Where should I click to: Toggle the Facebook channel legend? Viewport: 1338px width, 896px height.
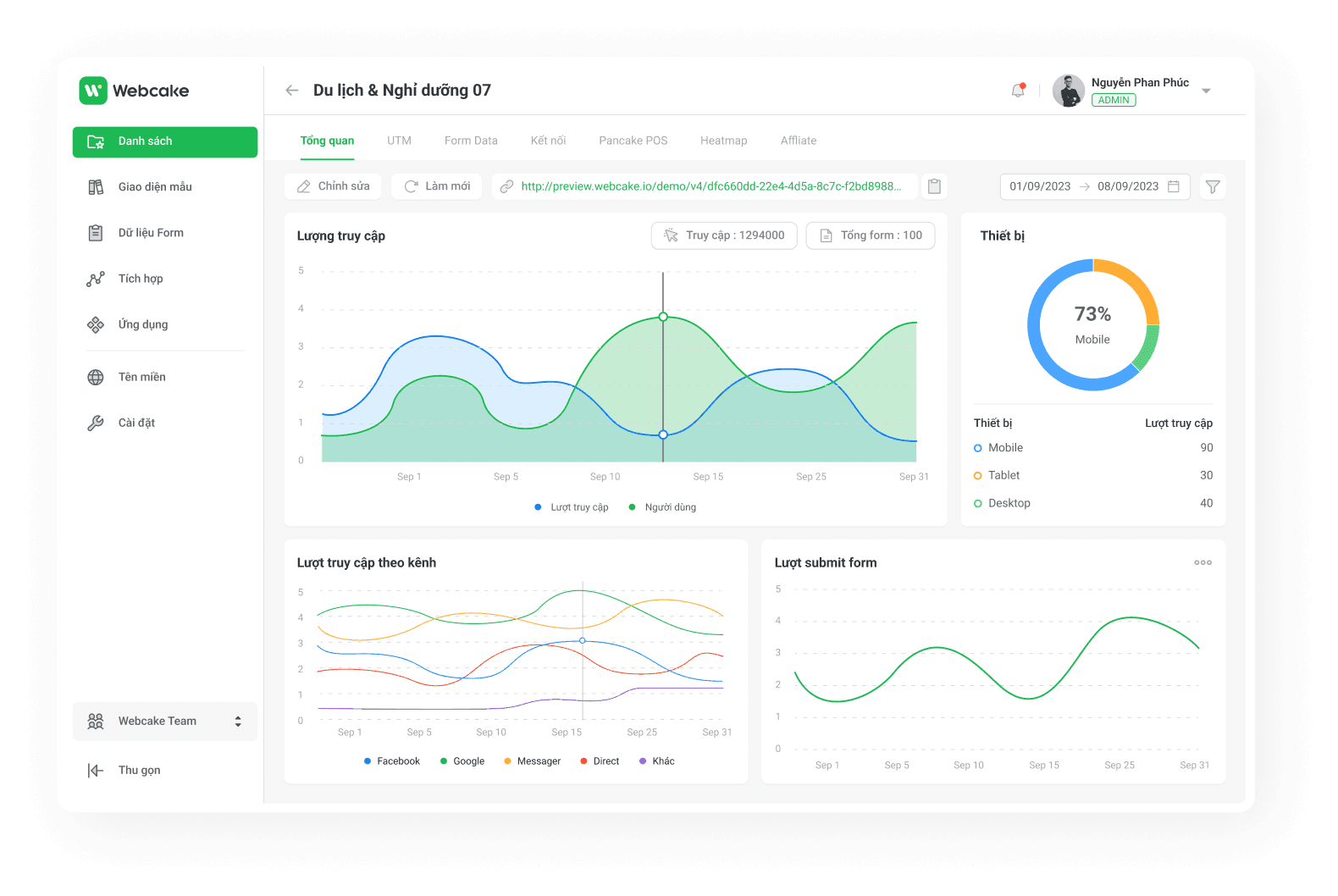coord(392,761)
